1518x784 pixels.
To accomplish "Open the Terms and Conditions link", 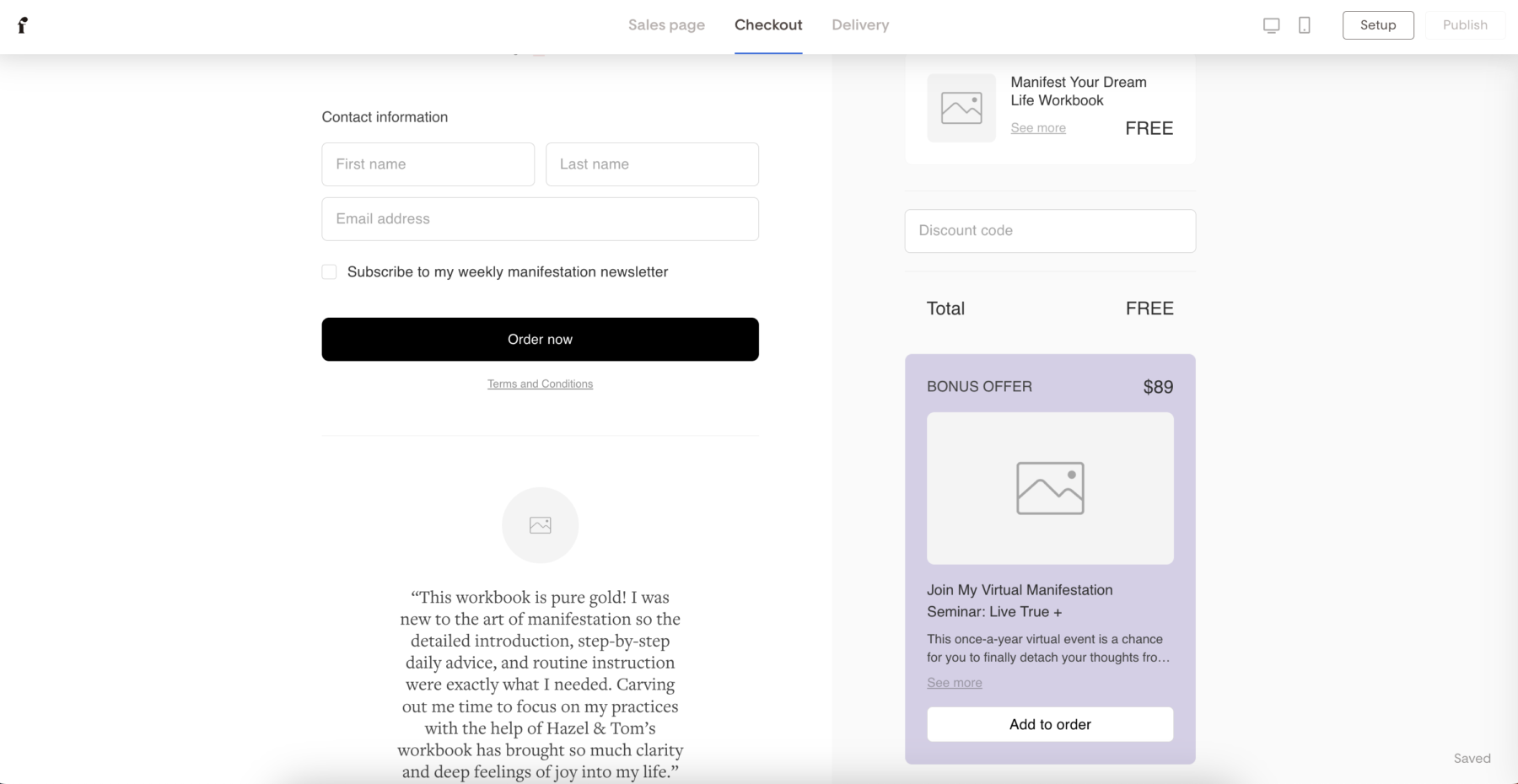I will coord(540,384).
